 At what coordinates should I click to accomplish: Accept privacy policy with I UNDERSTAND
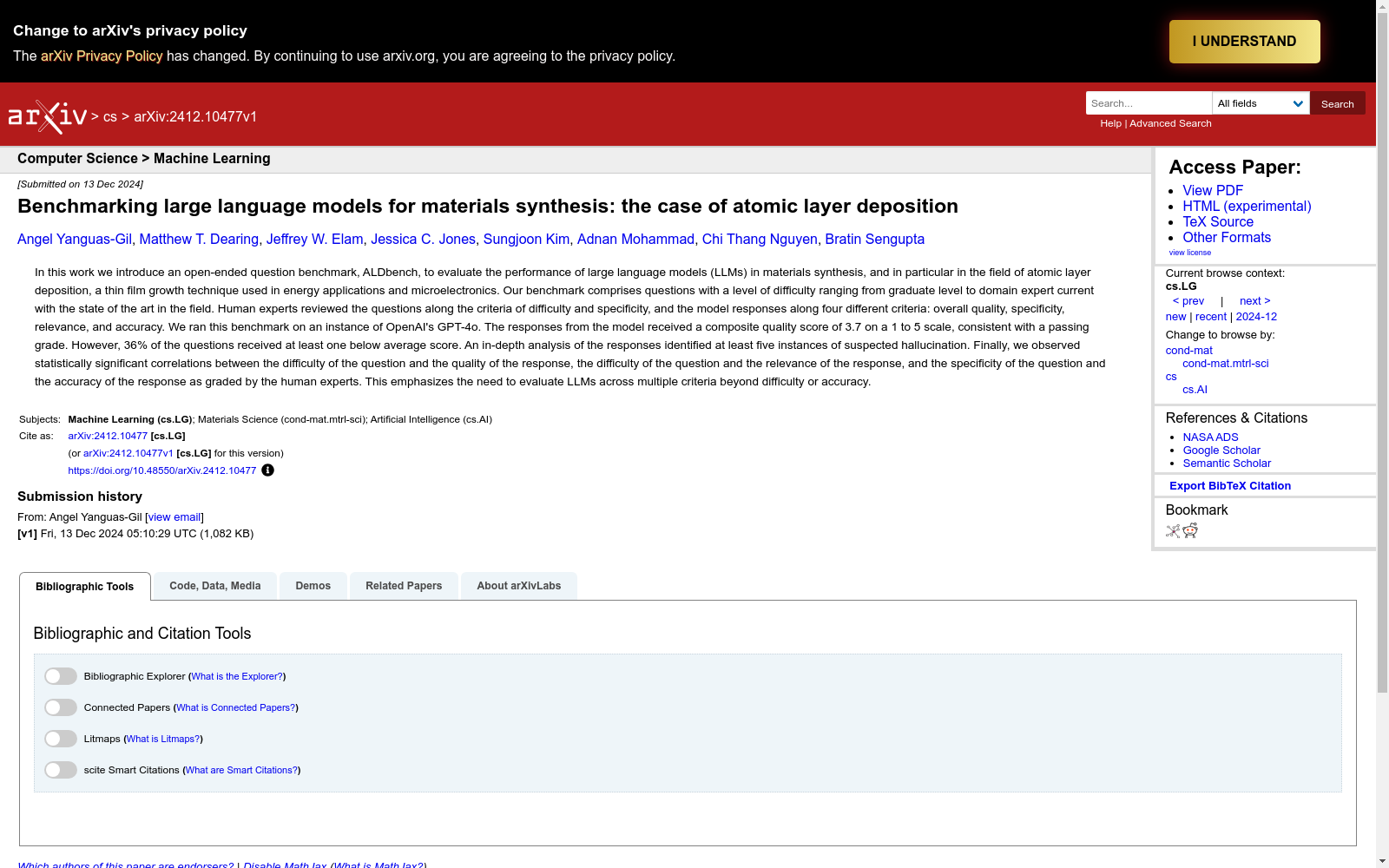[1244, 42]
